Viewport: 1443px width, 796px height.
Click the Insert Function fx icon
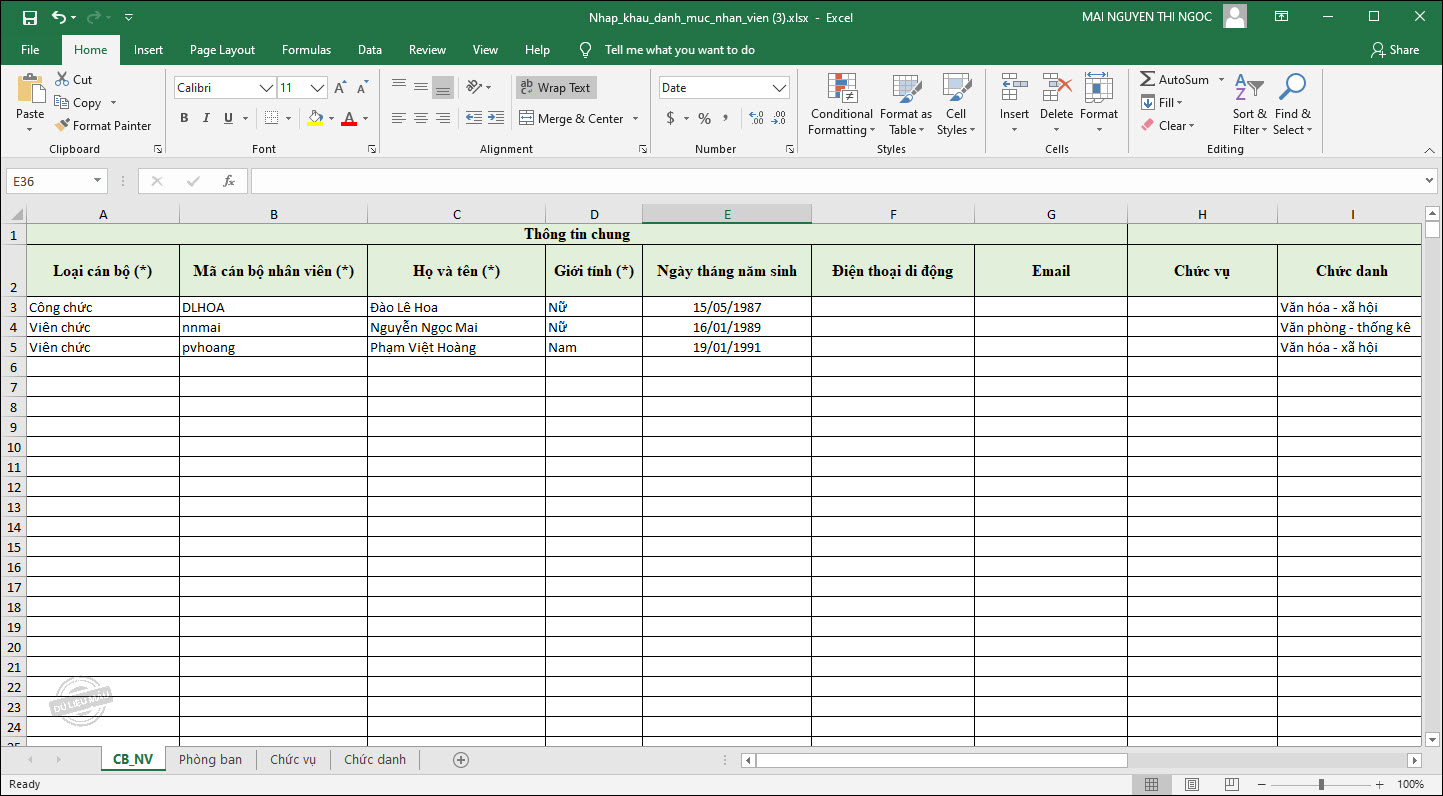pos(228,181)
